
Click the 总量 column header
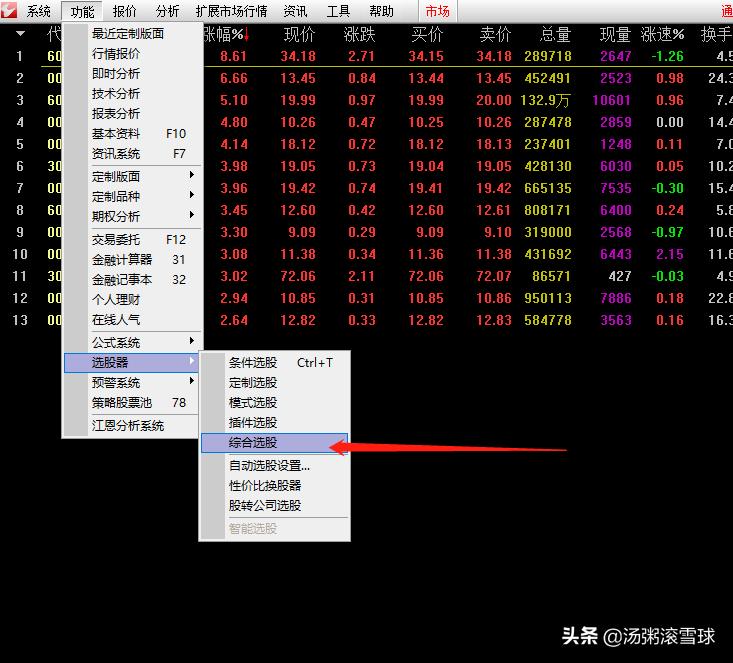pyautogui.click(x=555, y=34)
